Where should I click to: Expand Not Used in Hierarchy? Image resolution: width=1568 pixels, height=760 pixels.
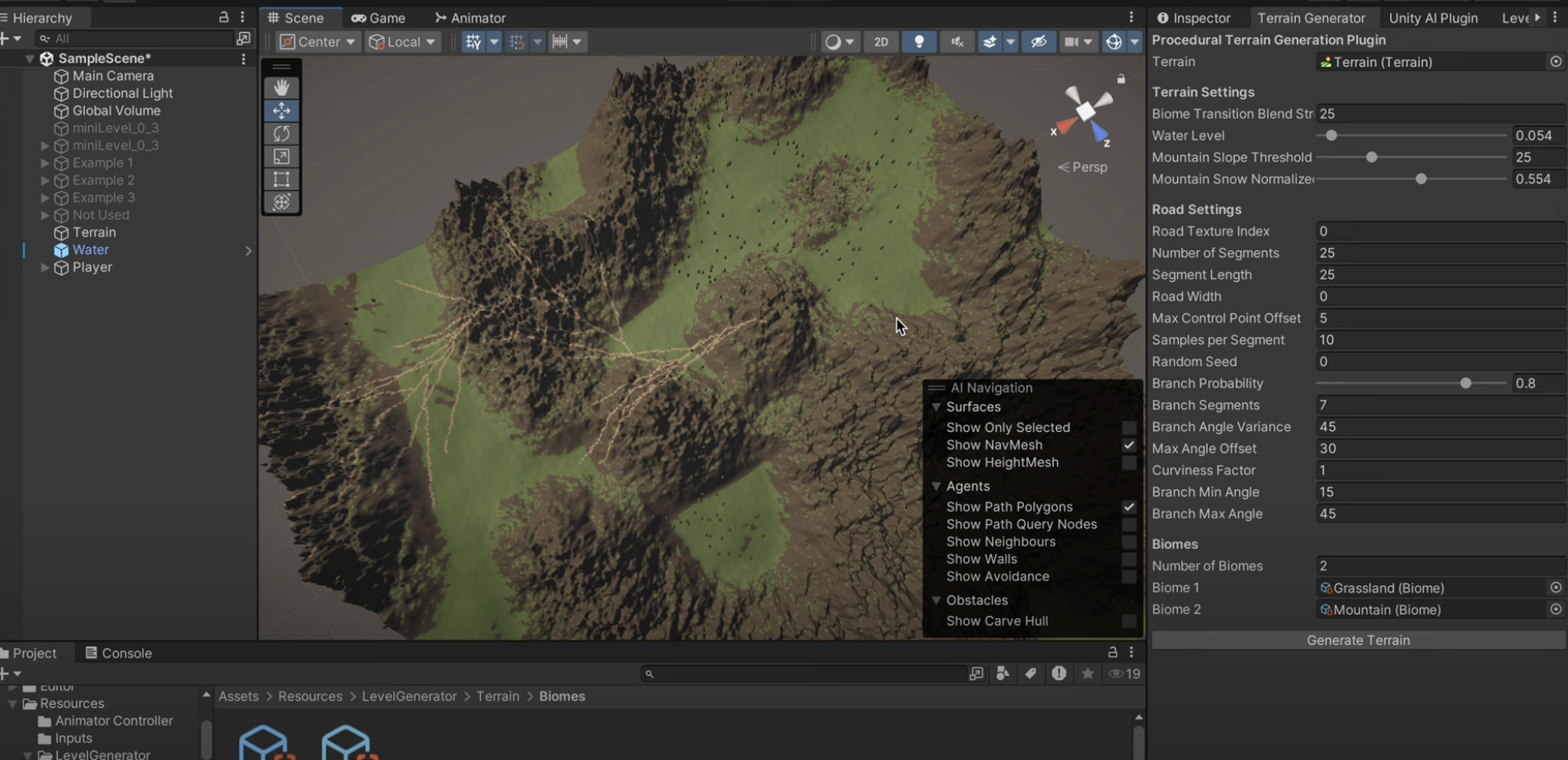point(45,215)
